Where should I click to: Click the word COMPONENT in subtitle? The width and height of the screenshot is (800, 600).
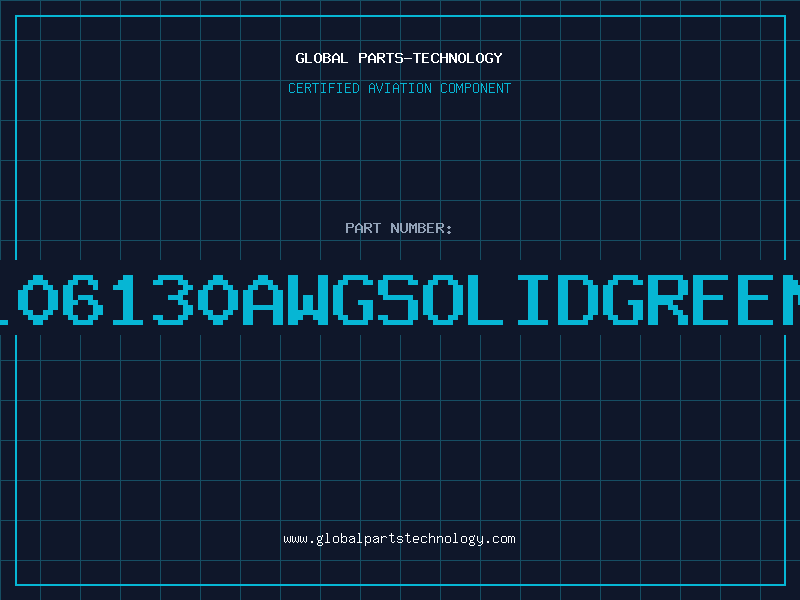coord(476,88)
